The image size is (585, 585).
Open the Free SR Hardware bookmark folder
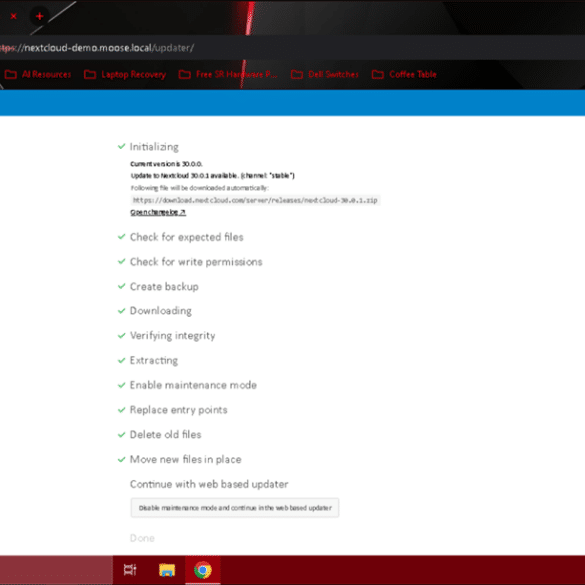click(x=228, y=74)
